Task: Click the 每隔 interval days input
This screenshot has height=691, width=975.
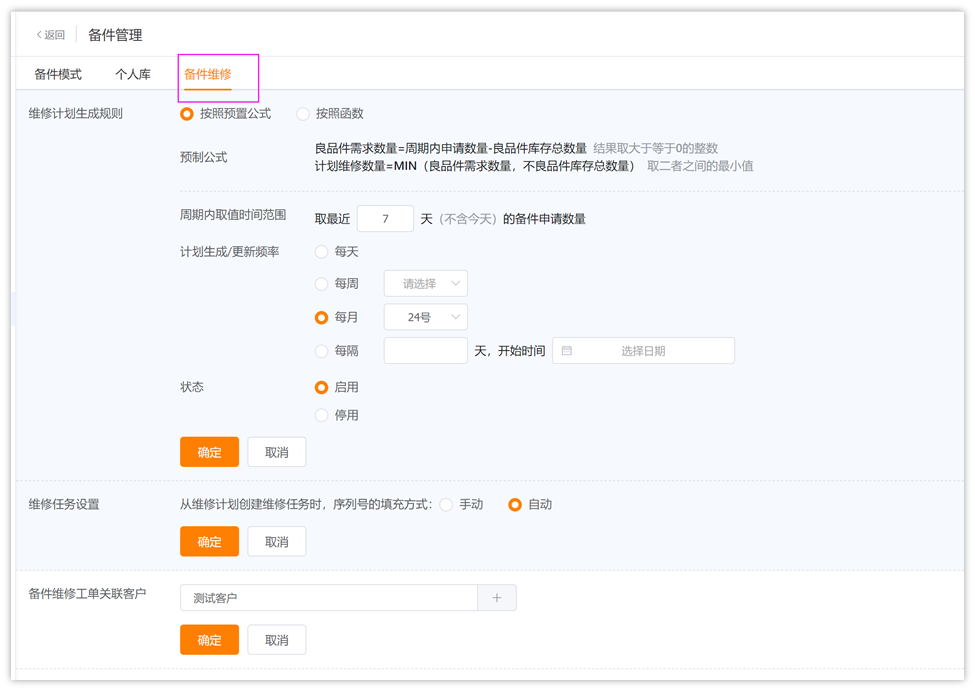Action: coord(426,351)
